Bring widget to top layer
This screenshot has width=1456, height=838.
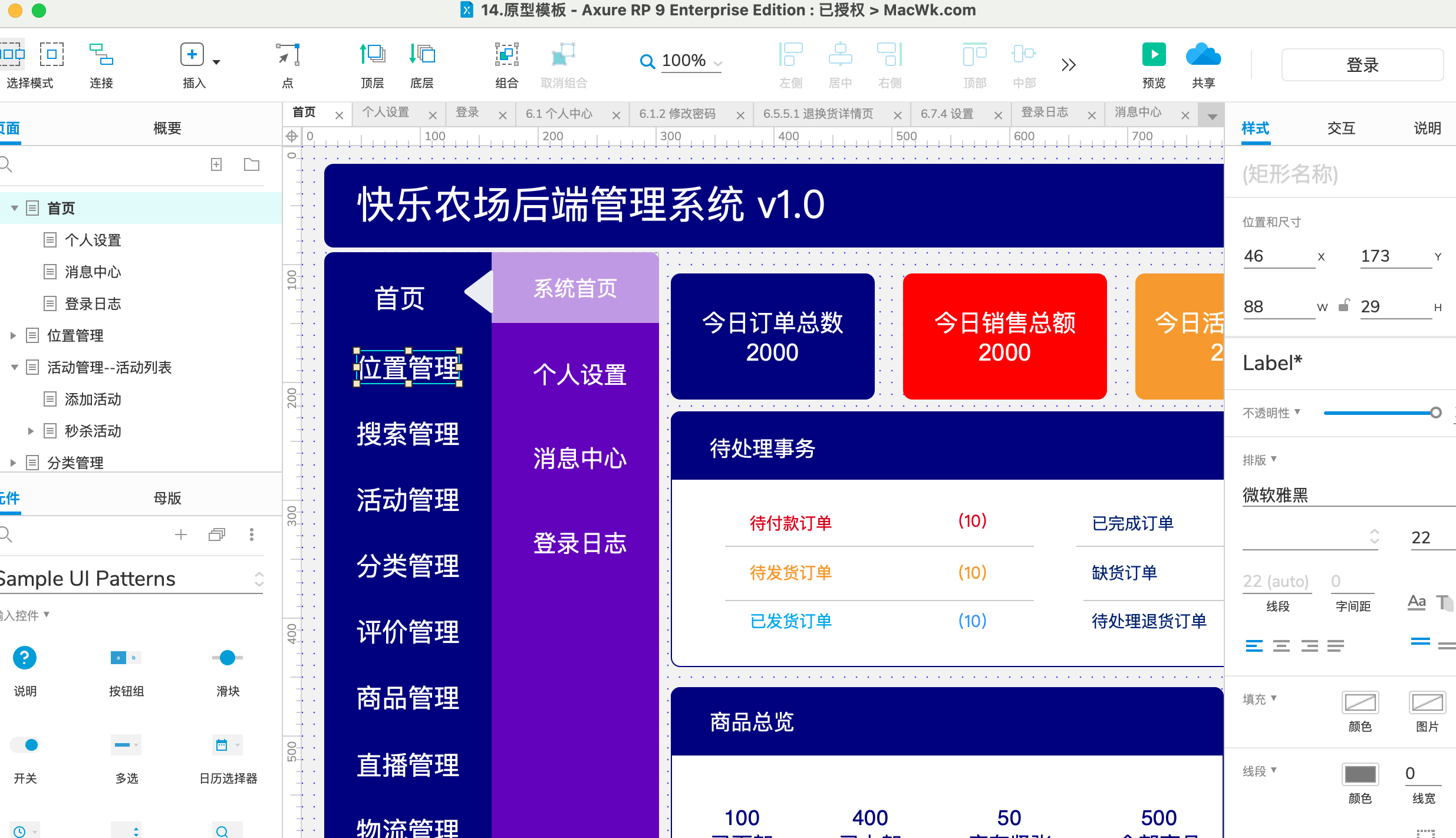click(x=373, y=55)
